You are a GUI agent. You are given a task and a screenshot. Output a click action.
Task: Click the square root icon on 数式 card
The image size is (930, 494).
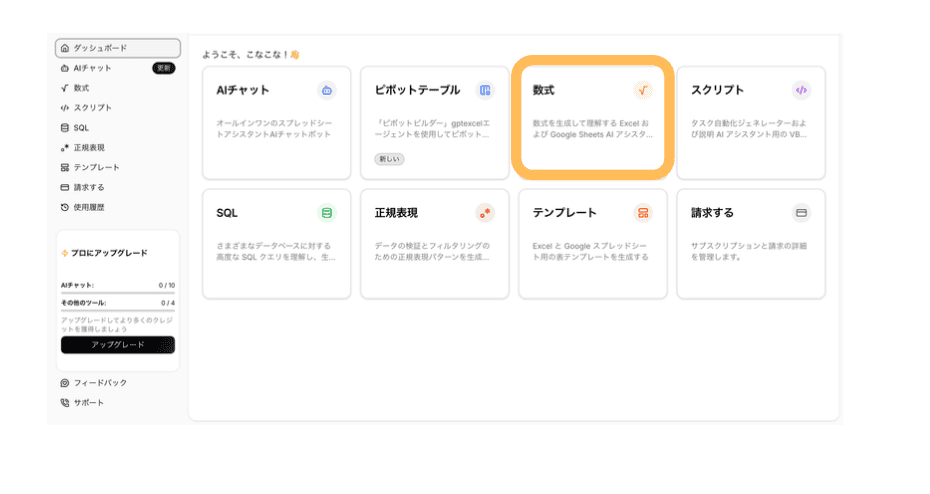[642, 91]
